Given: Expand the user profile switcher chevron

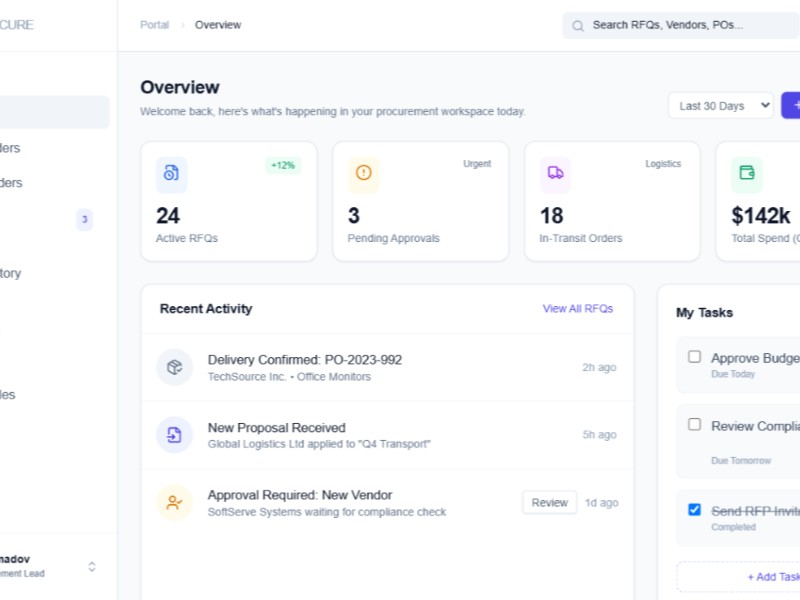Looking at the screenshot, I should (92, 566).
